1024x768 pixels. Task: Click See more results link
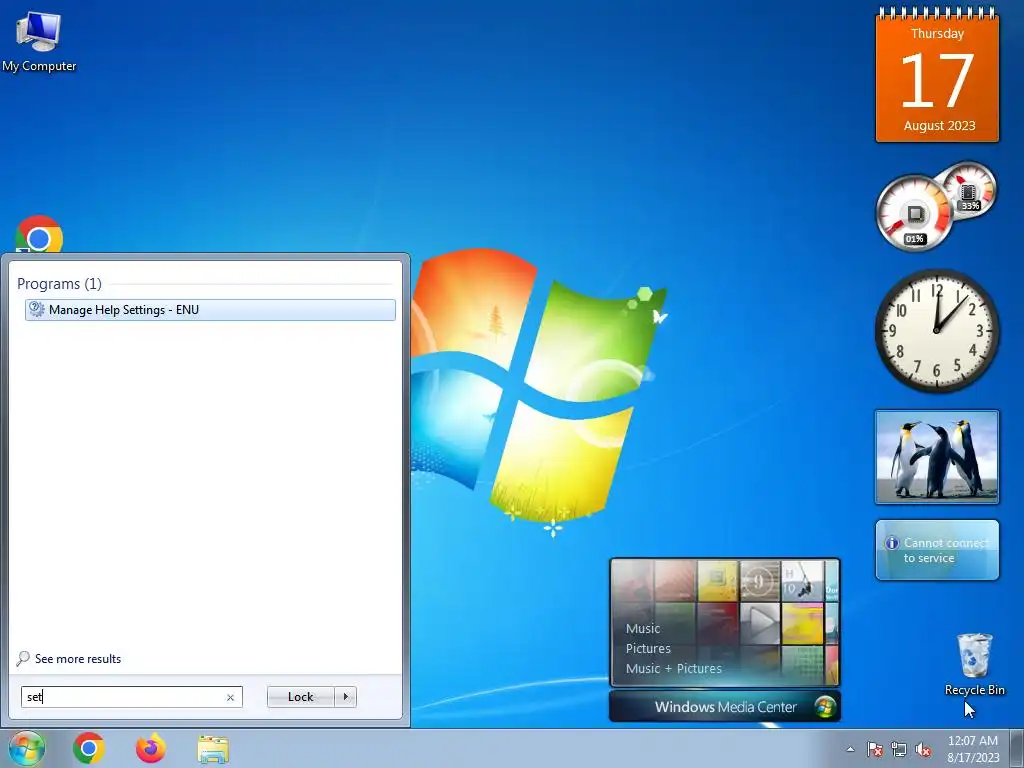[78, 659]
